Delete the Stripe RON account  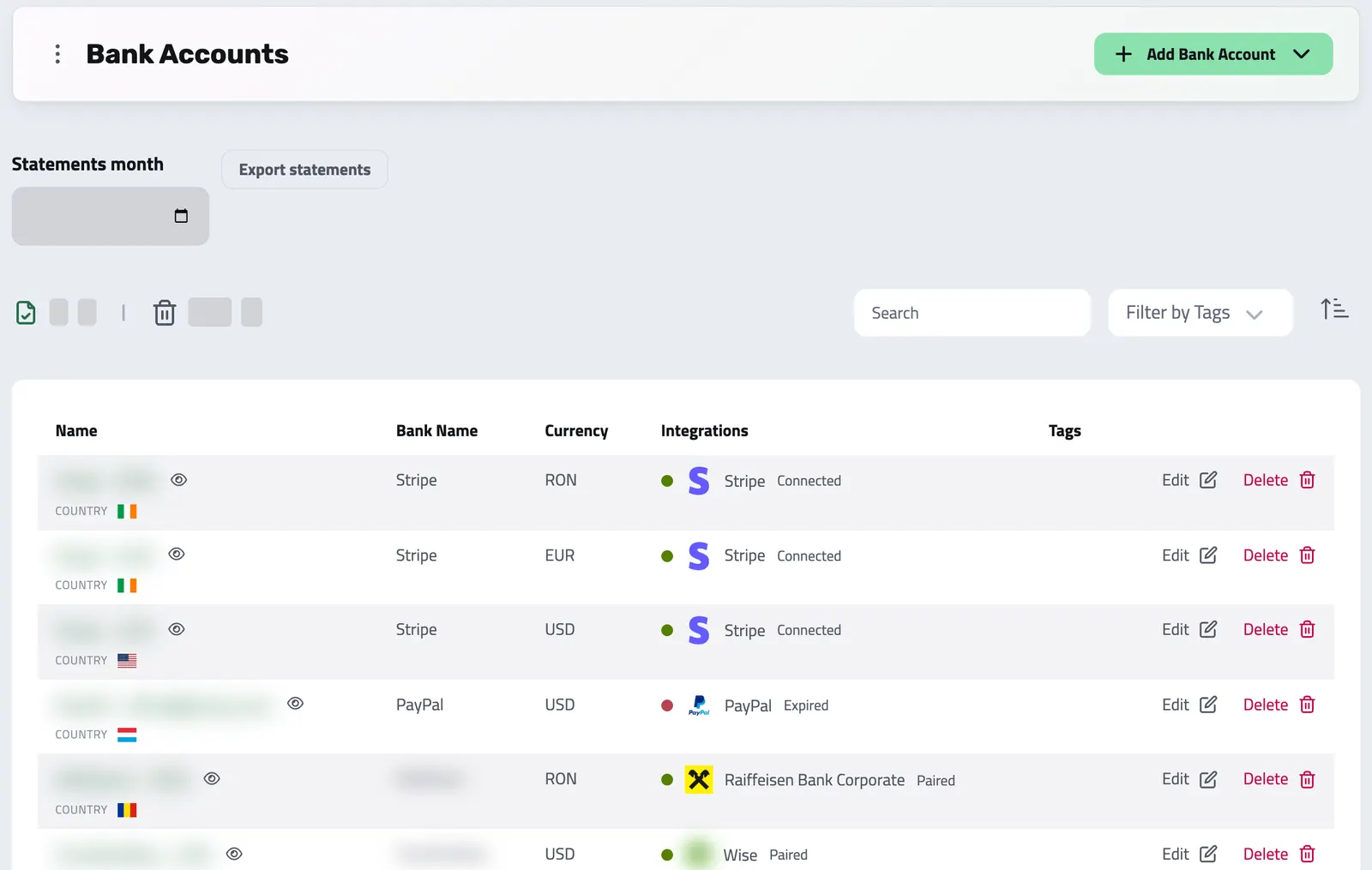(1279, 480)
